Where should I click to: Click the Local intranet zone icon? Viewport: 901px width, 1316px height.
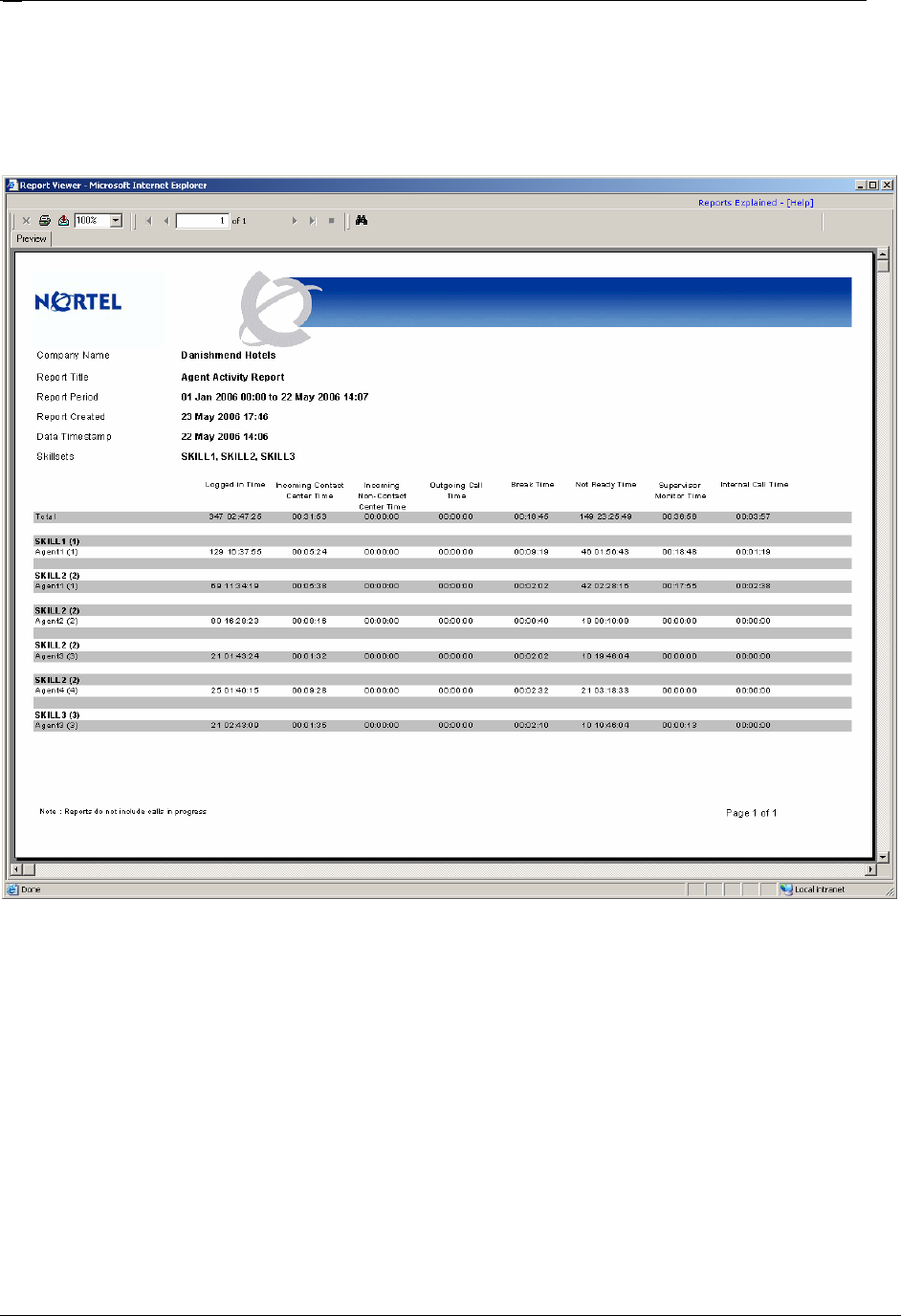(x=786, y=889)
